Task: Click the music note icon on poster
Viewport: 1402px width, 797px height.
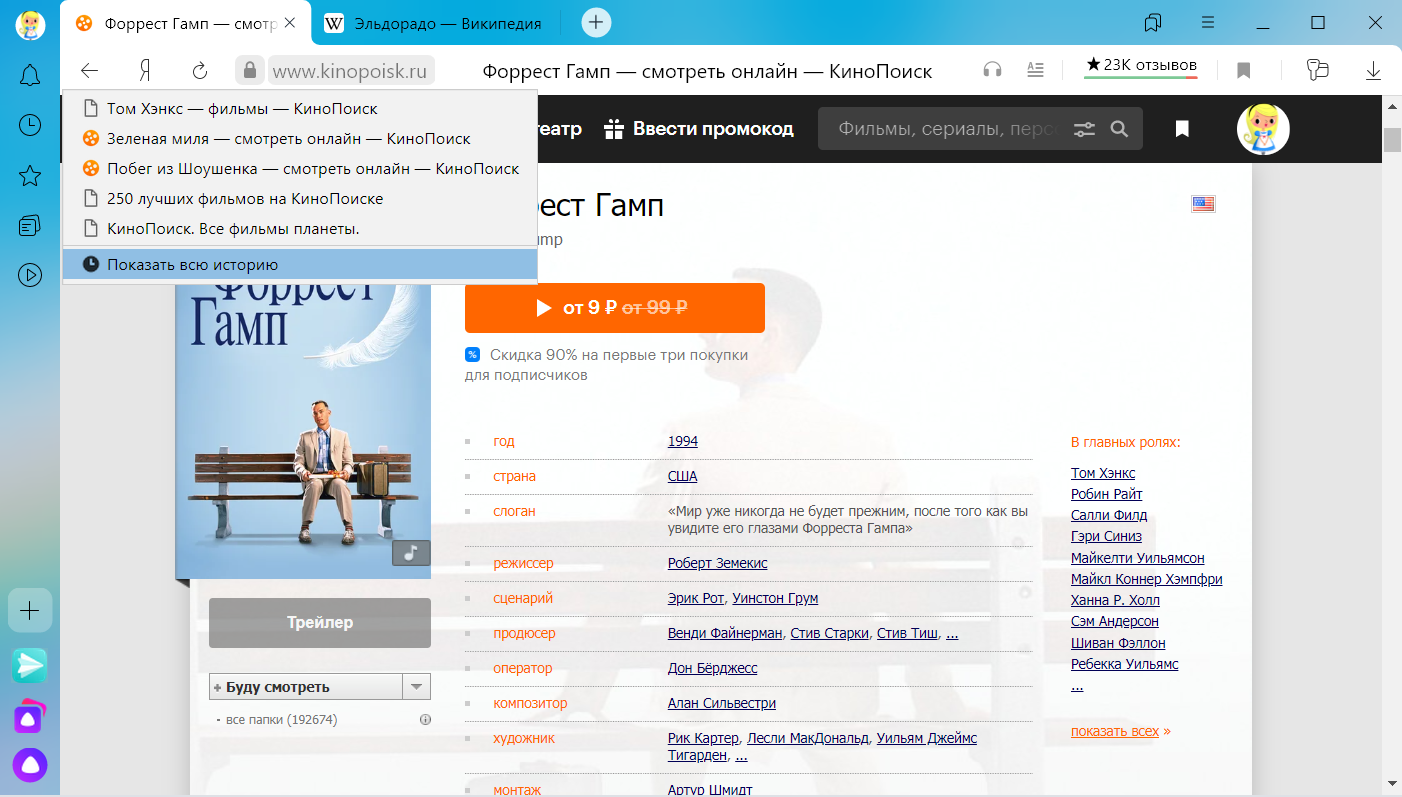Action: coord(411,553)
